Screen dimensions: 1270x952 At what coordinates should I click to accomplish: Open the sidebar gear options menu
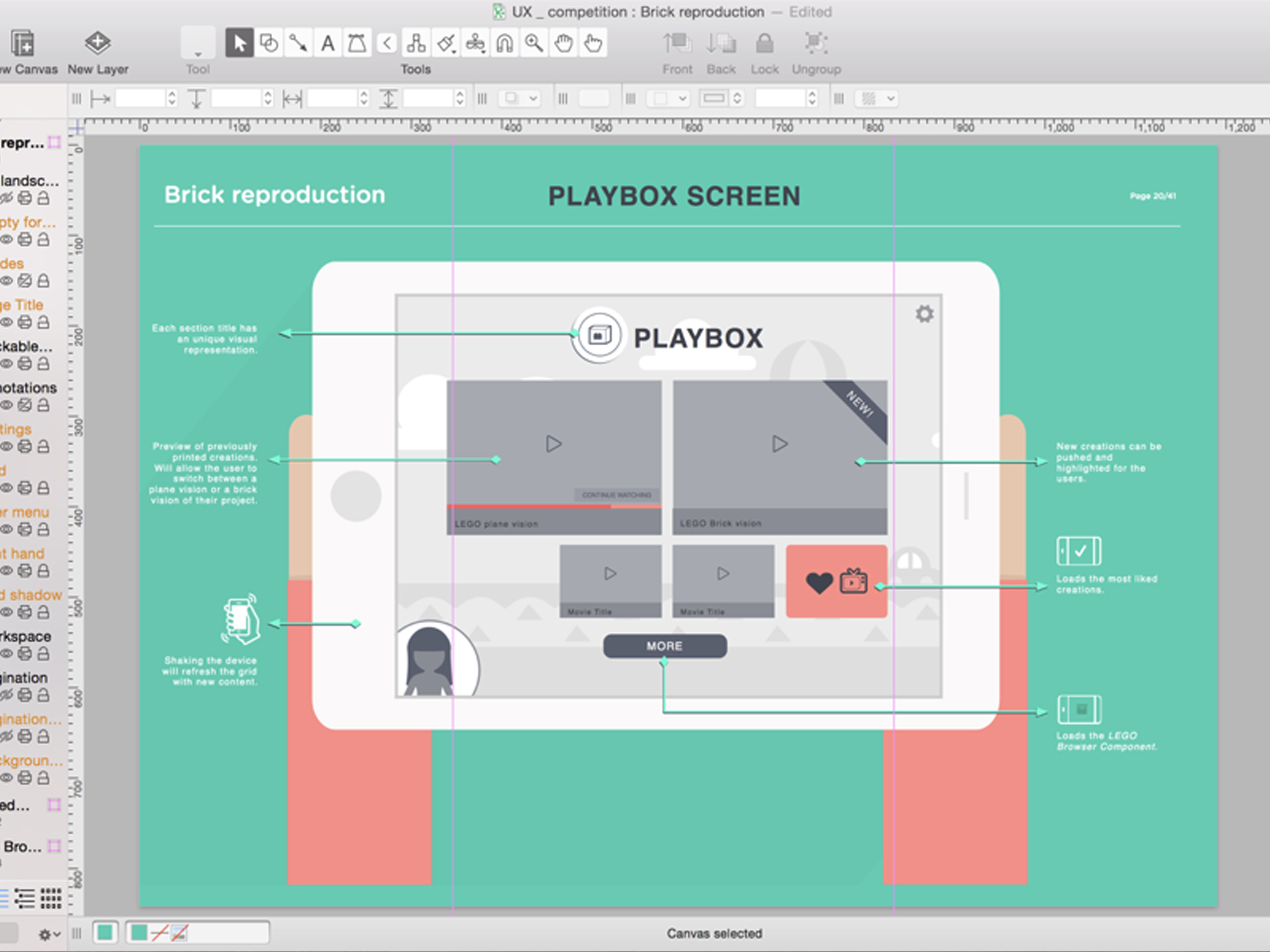[x=48, y=933]
